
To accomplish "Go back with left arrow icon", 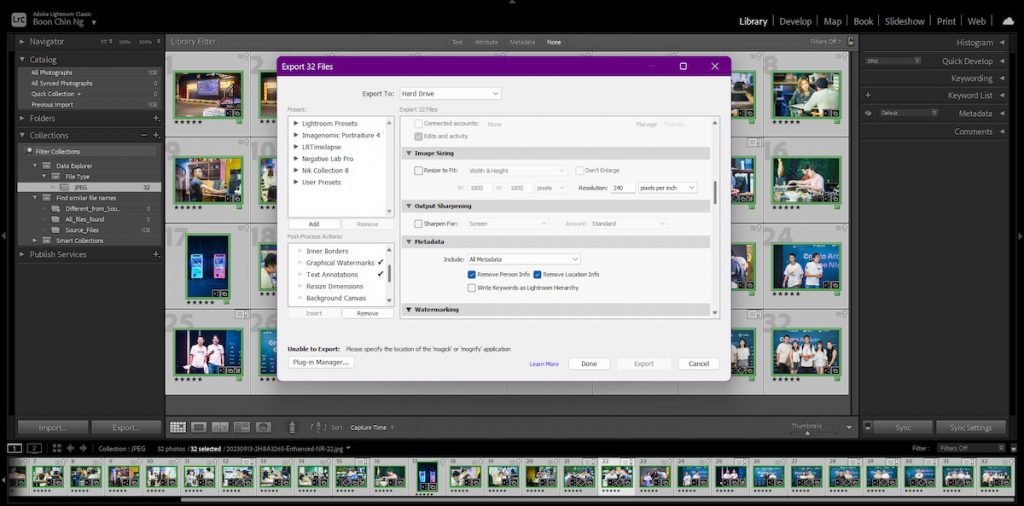I will click(x=71, y=448).
